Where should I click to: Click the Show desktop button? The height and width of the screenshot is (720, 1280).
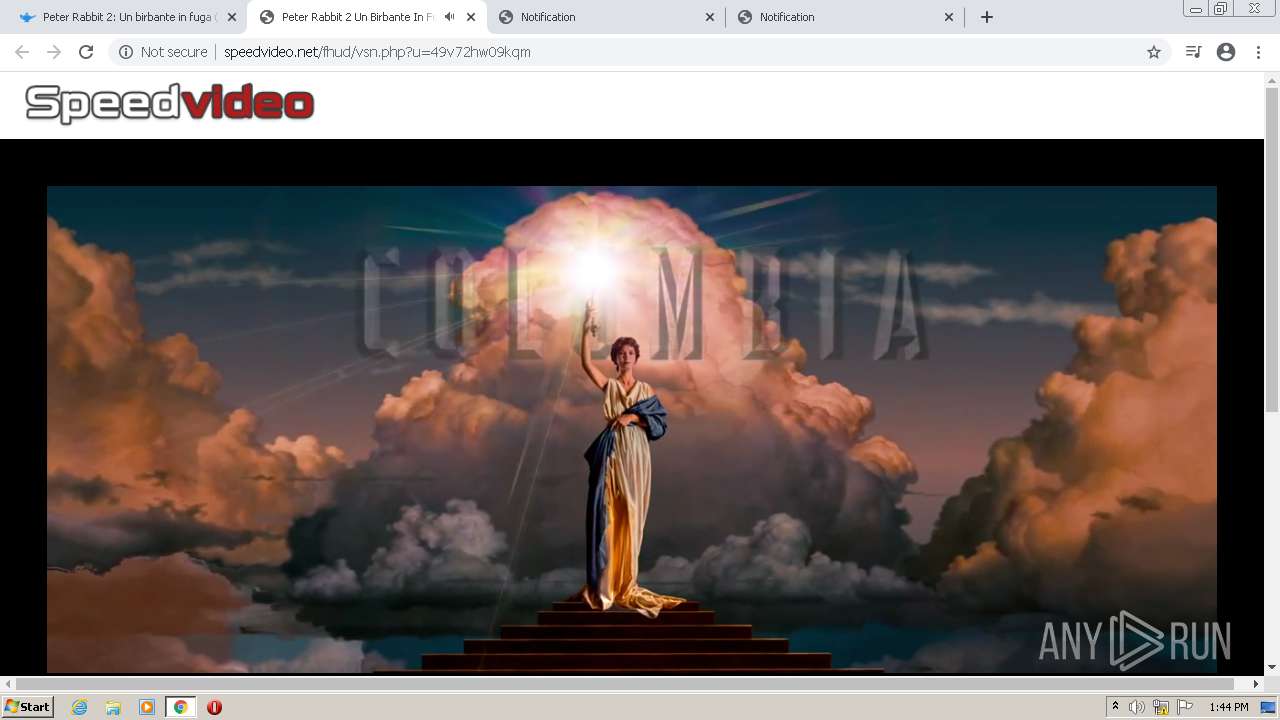pyautogui.click(x=1269, y=707)
